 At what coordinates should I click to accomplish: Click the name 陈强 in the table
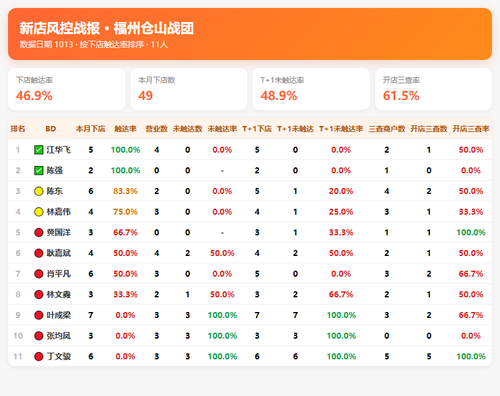(x=55, y=171)
